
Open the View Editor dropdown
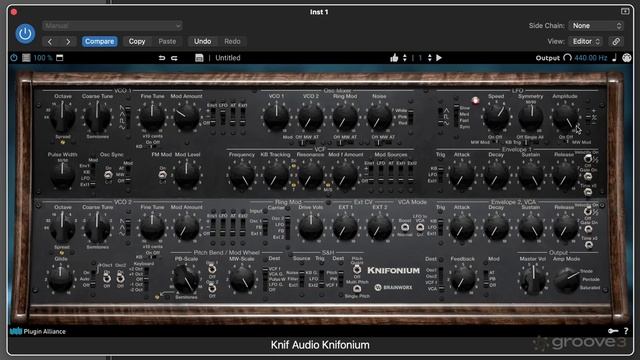pyautogui.click(x=586, y=42)
